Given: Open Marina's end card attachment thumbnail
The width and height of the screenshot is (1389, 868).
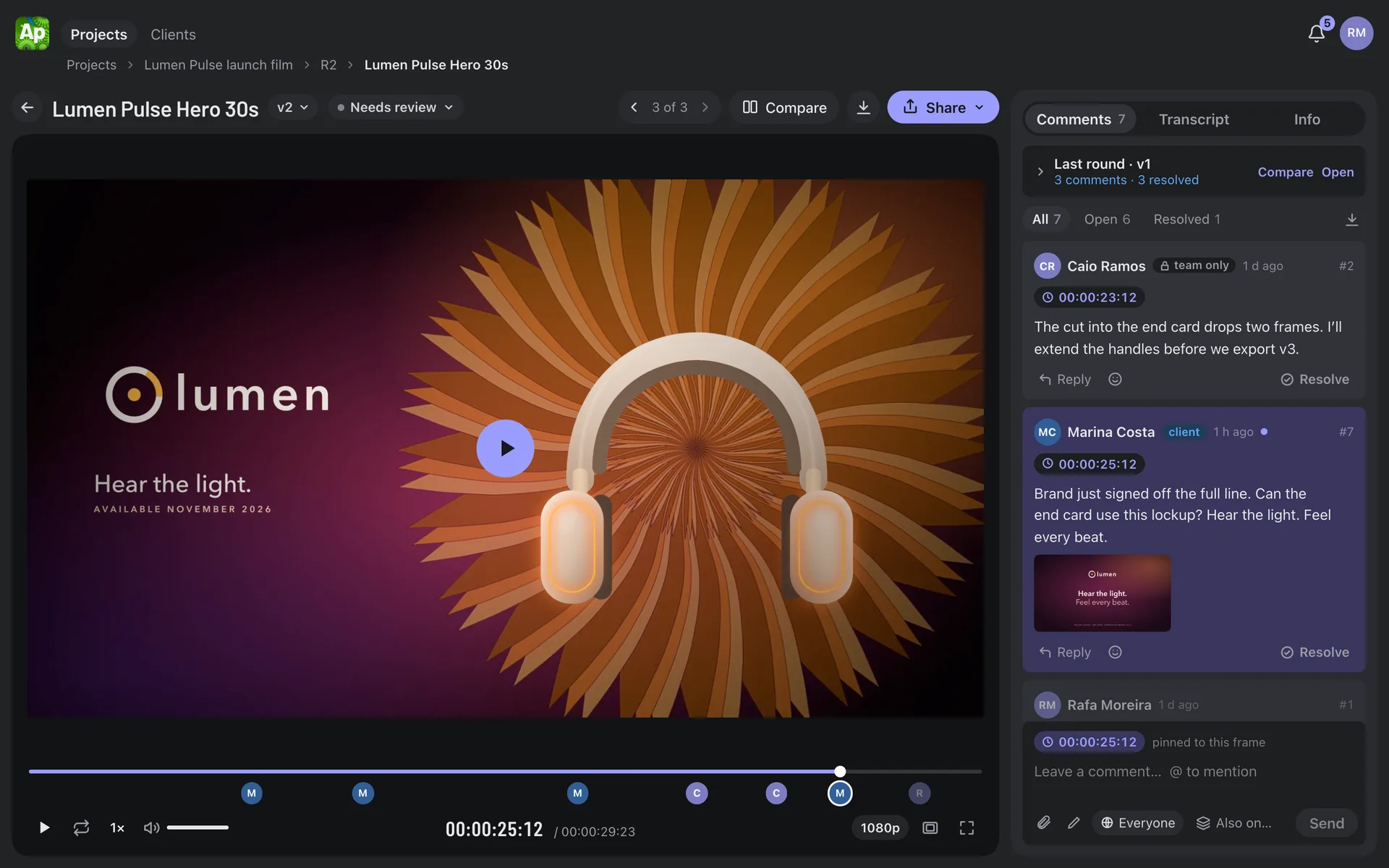Looking at the screenshot, I should tap(1102, 593).
